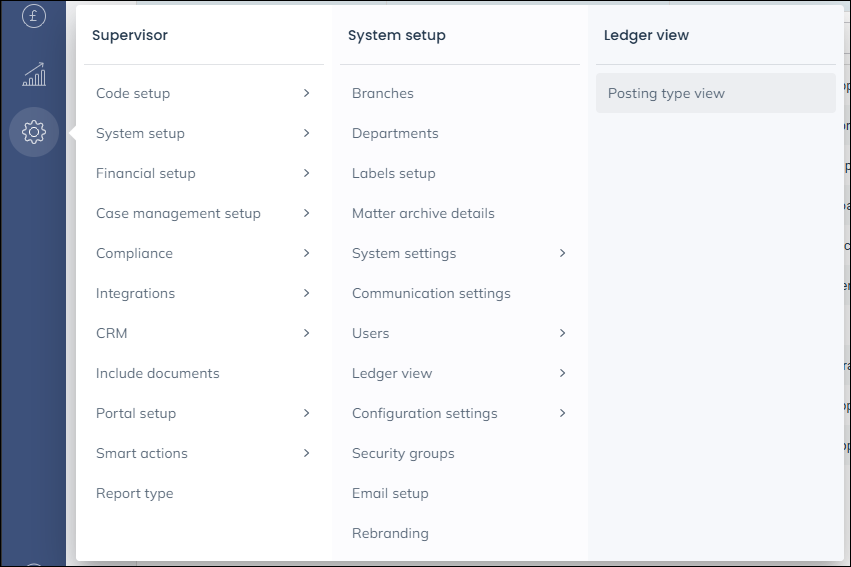Open Security groups

pos(403,453)
